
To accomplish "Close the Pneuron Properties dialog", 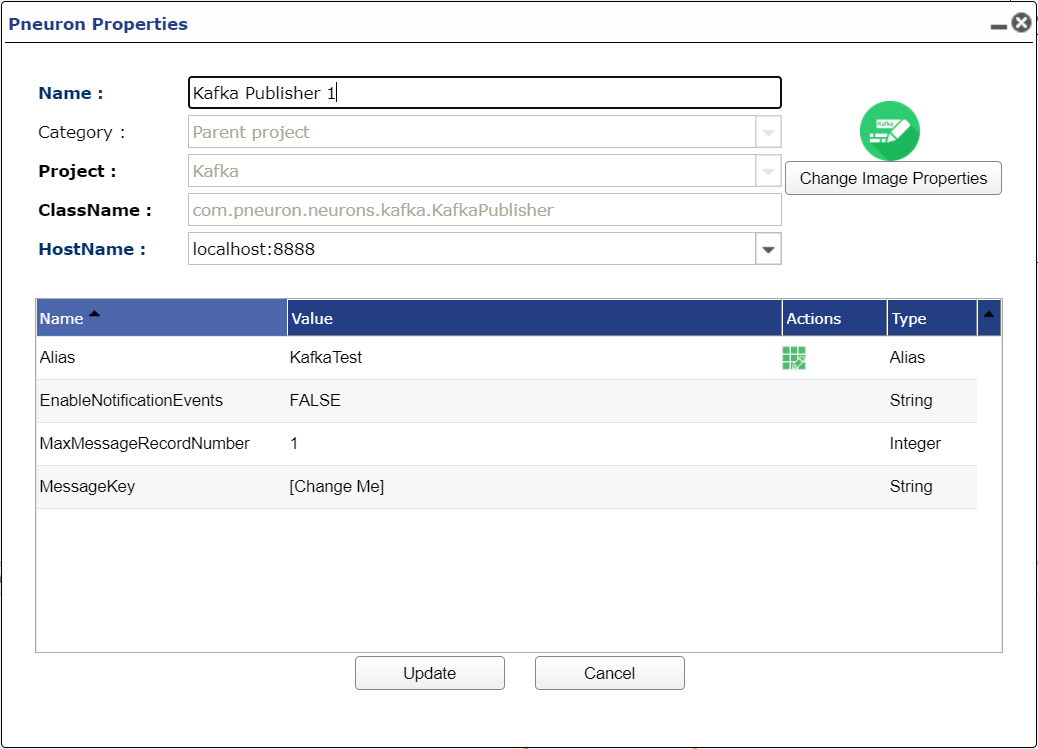I will [x=1021, y=23].
